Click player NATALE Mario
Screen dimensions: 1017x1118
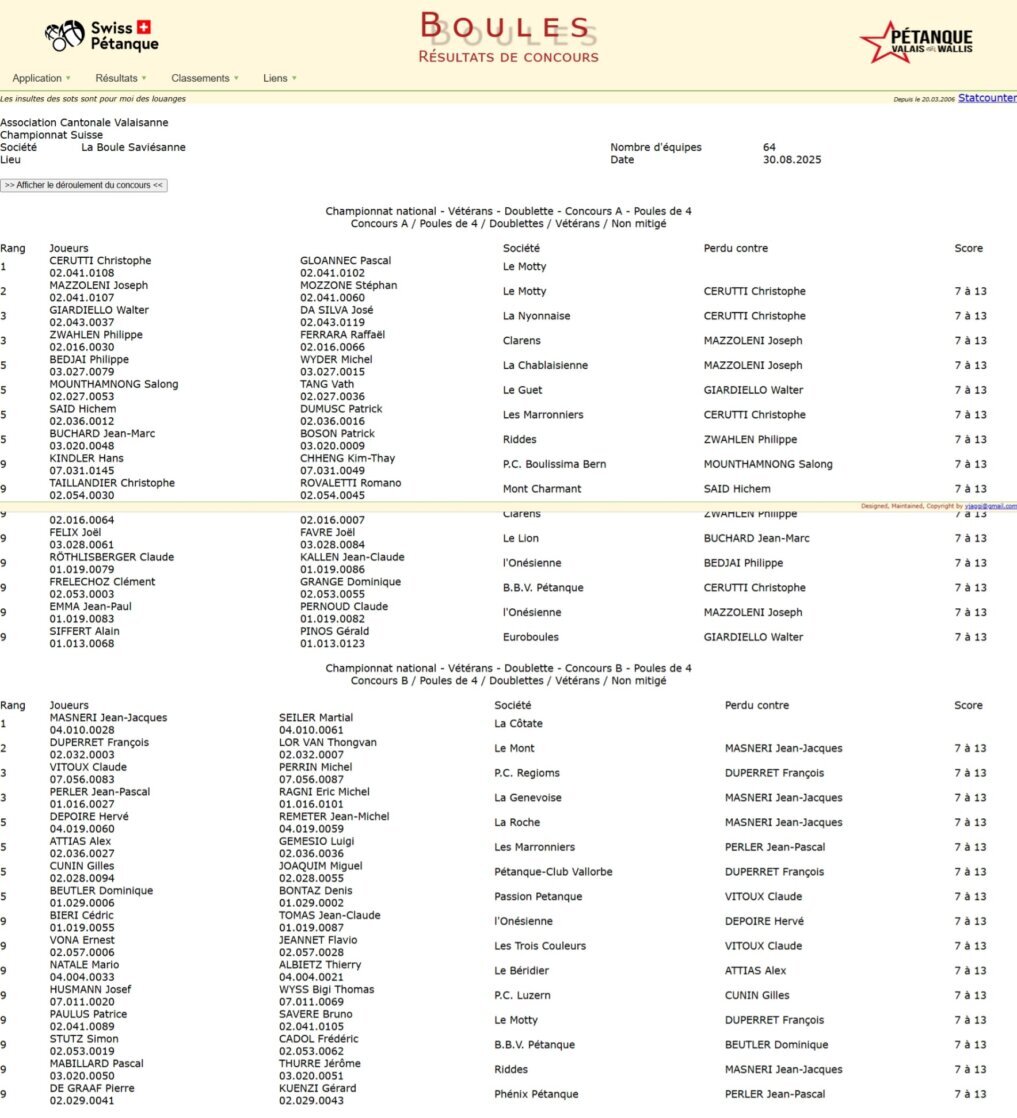(x=84, y=965)
